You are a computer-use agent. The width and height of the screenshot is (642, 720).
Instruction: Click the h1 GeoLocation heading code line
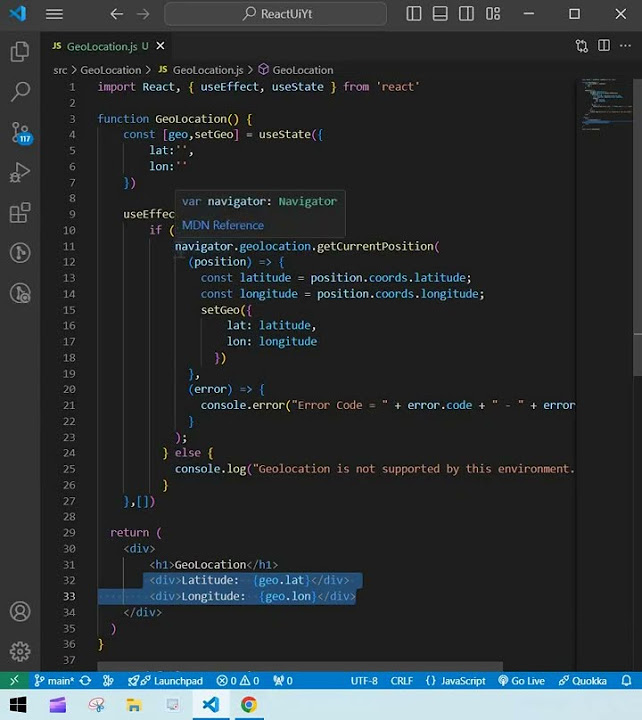pos(214,565)
